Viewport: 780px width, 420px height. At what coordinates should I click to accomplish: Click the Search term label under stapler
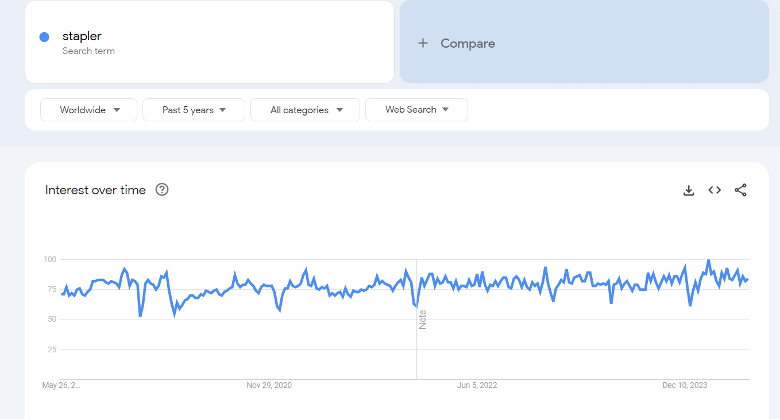pos(89,51)
